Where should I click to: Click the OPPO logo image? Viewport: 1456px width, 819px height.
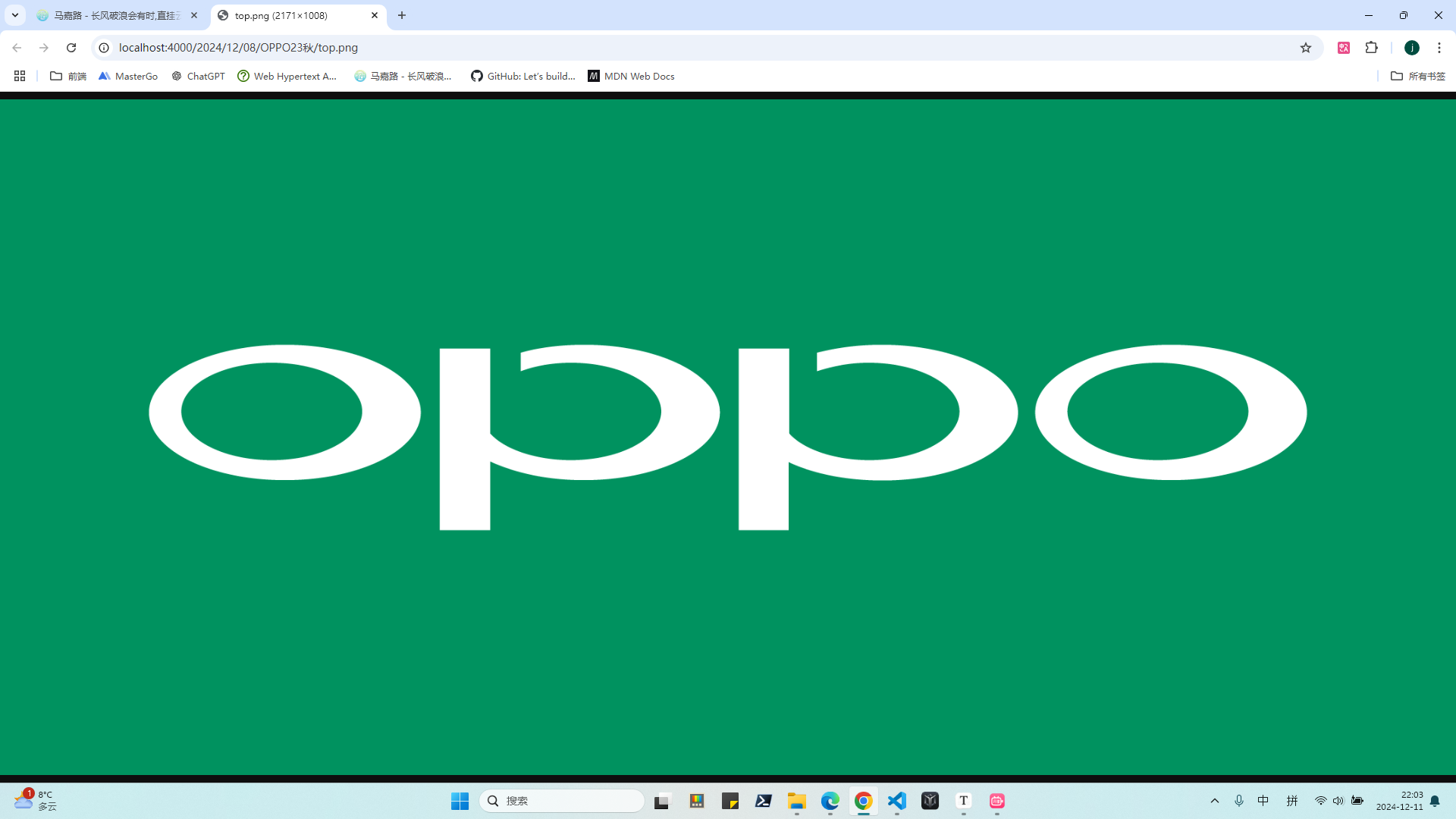pyautogui.click(x=728, y=437)
